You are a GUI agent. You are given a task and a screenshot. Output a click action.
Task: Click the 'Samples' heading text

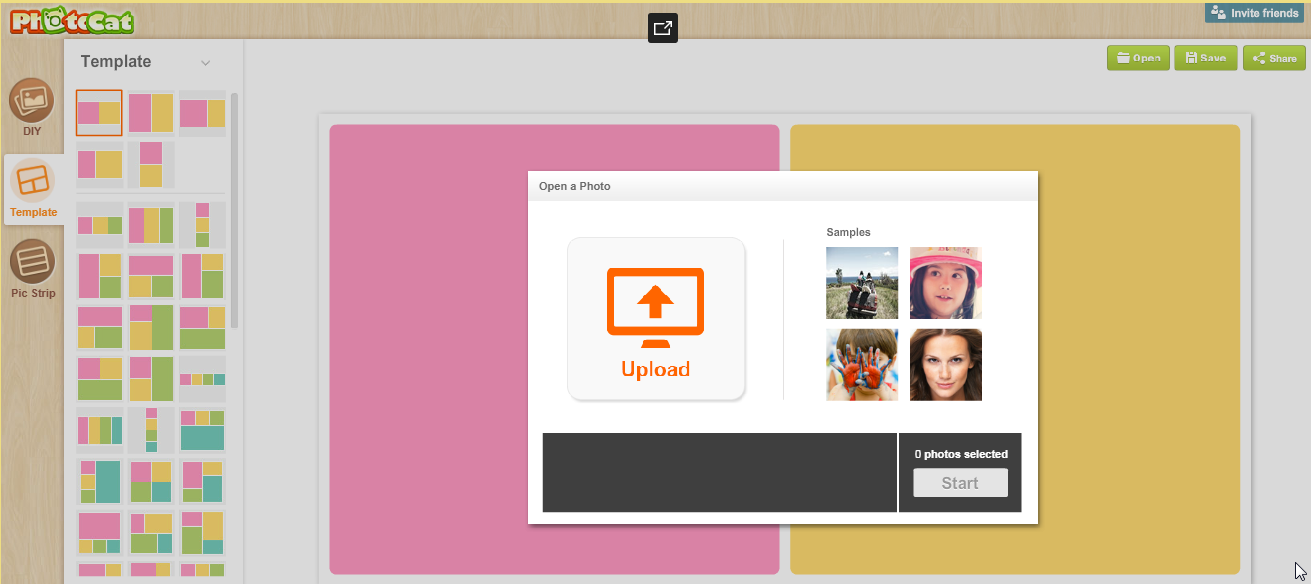tap(848, 232)
